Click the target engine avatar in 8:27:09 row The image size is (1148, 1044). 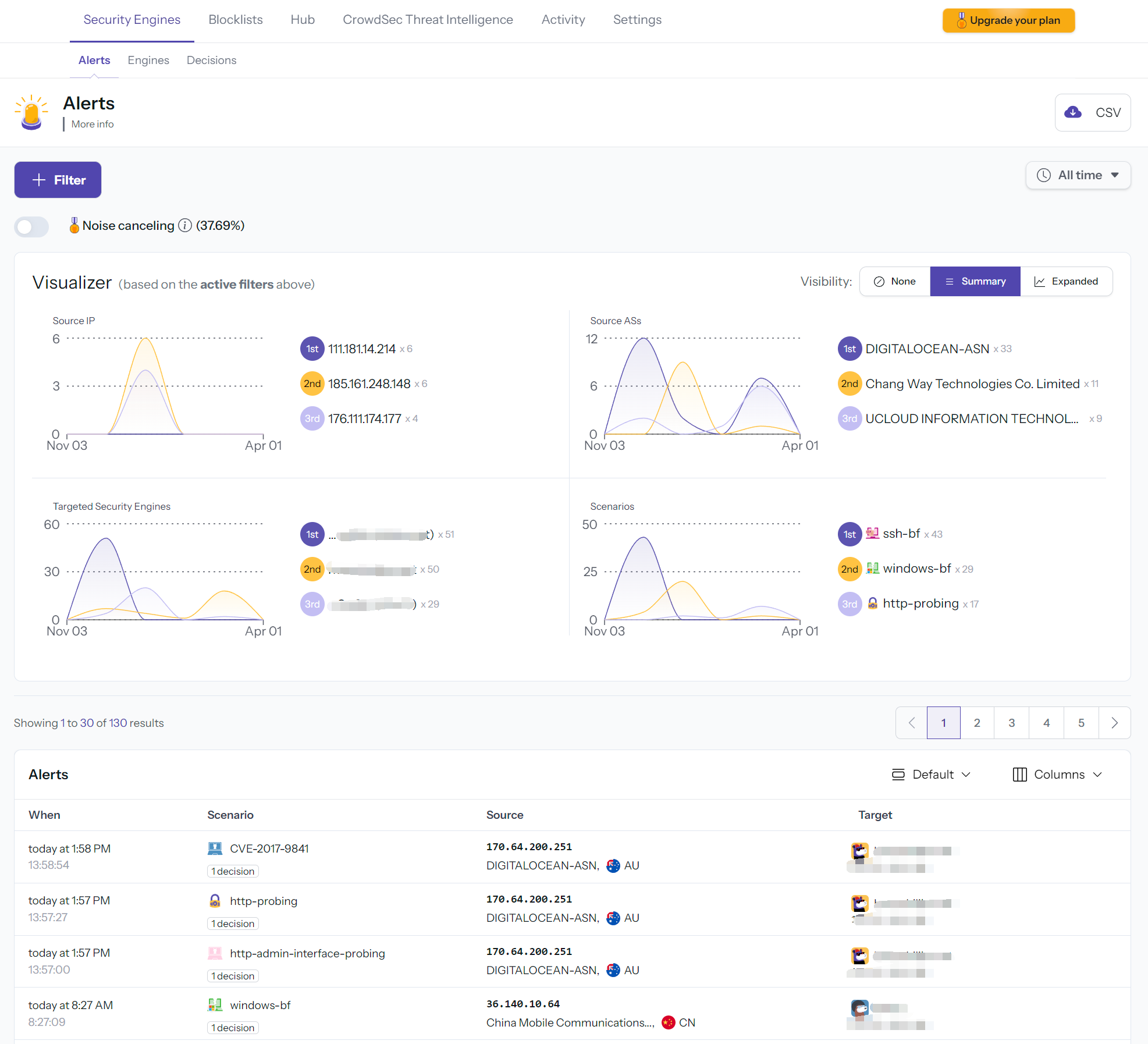click(860, 1008)
